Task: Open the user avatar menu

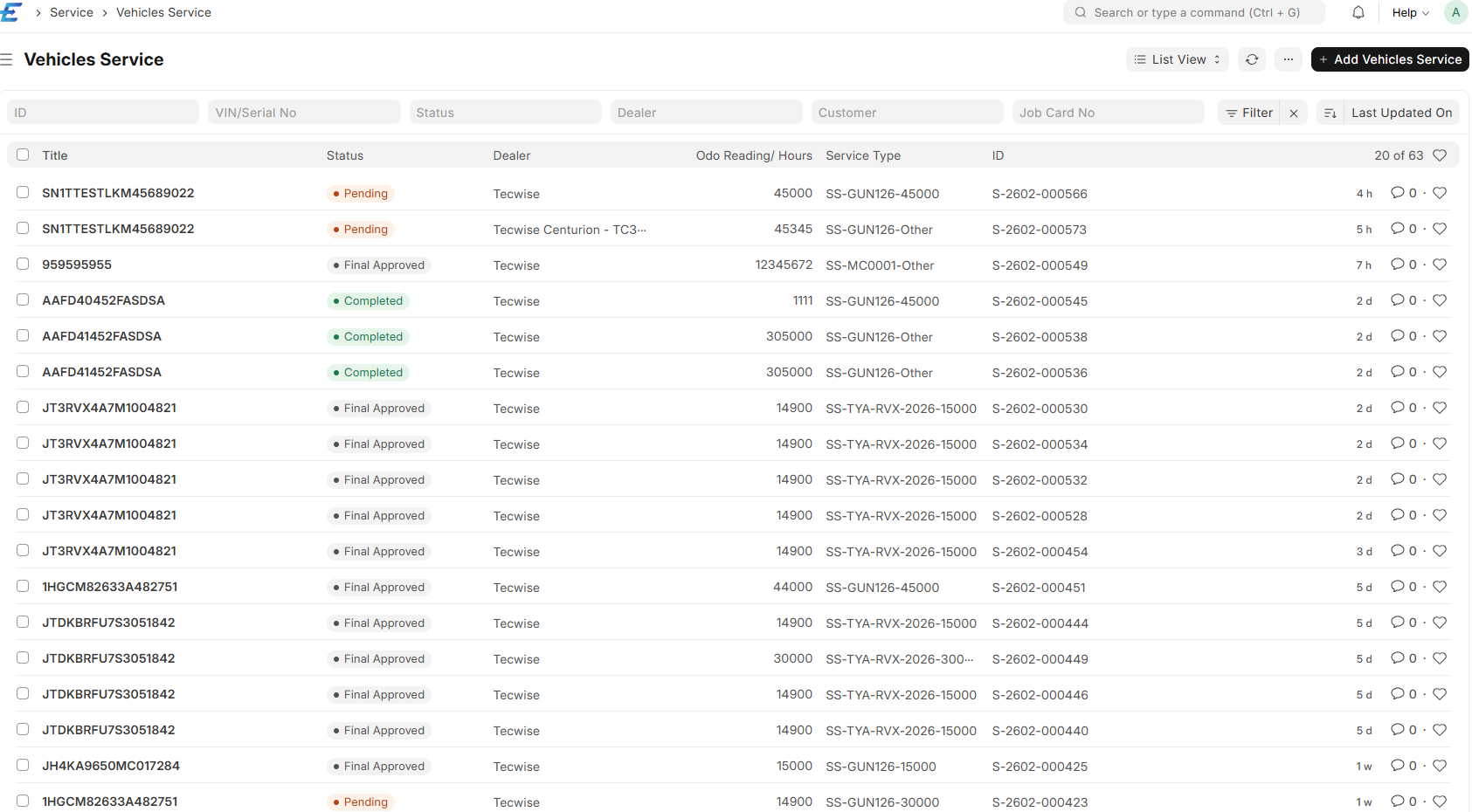Action: (x=1455, y=12)
